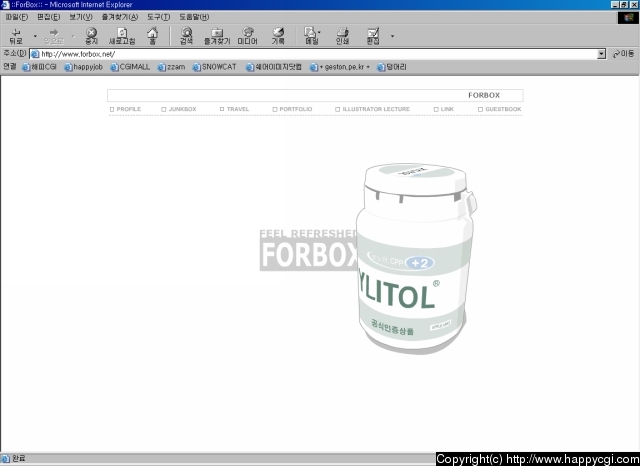This screenshot has width=640, height=466.
Task: Open the Search toolbar icon
Action: click(x=187, y=36)
